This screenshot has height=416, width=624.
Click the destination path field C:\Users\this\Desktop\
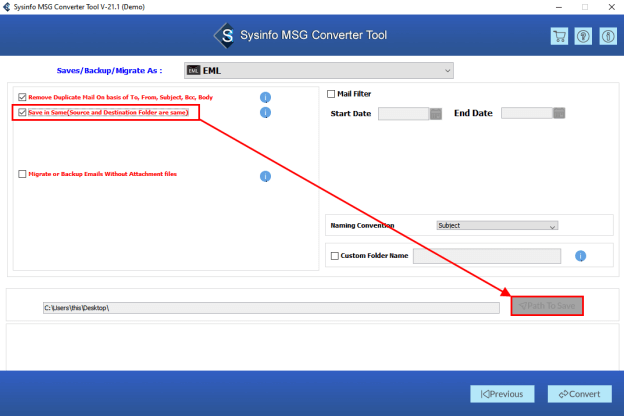coord(271,308)
